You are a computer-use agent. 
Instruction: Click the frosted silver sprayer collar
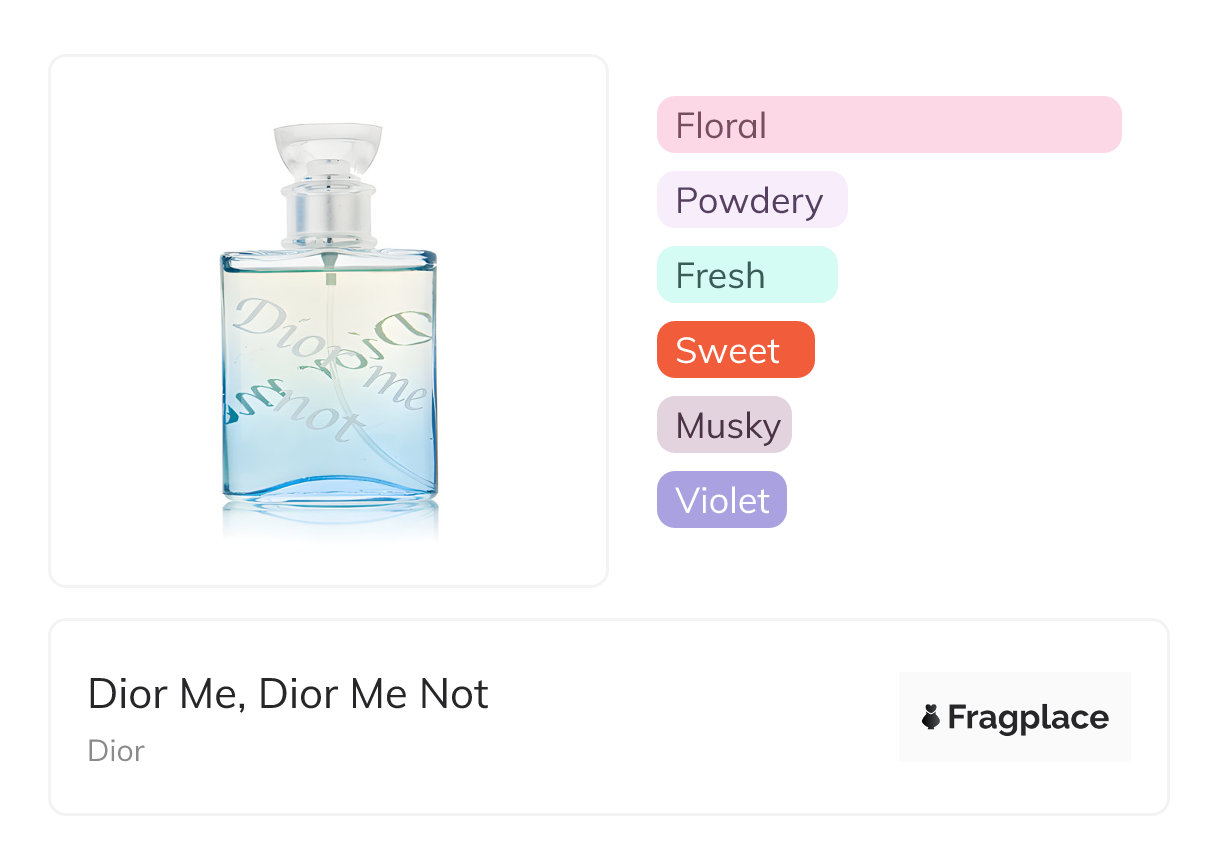coord(329,215)
